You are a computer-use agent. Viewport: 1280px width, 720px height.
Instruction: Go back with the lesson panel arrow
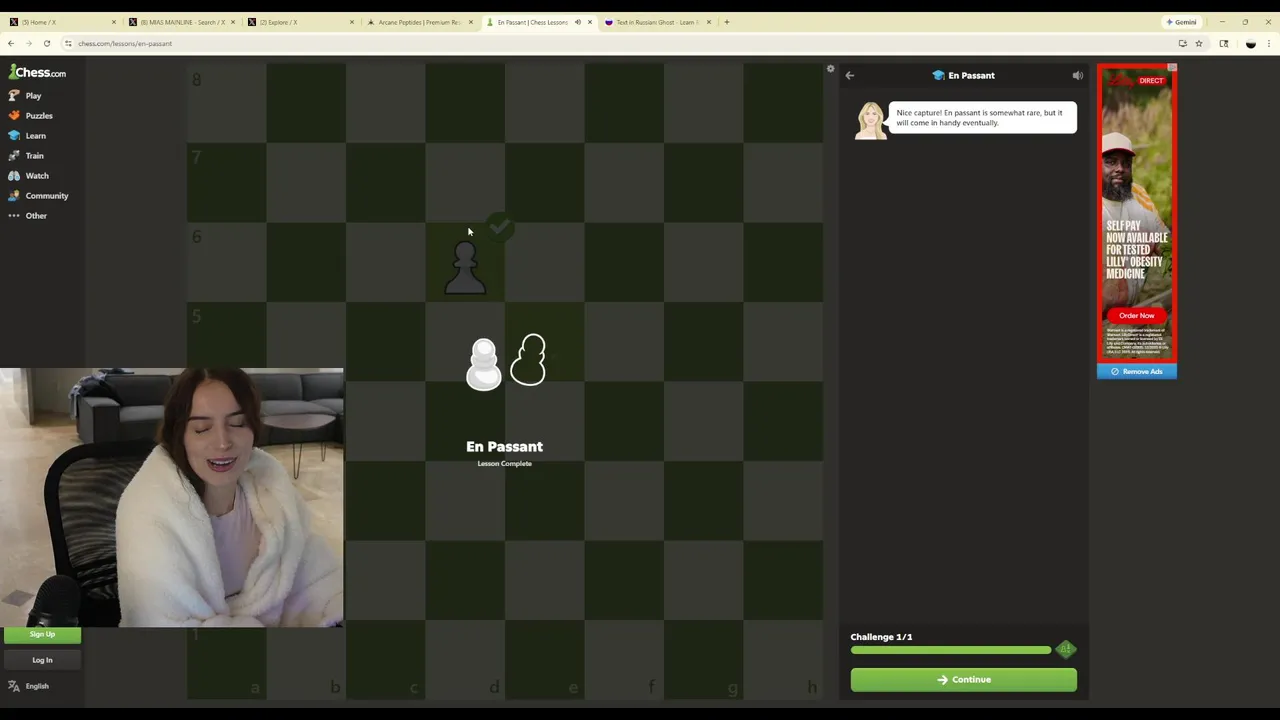849,75
